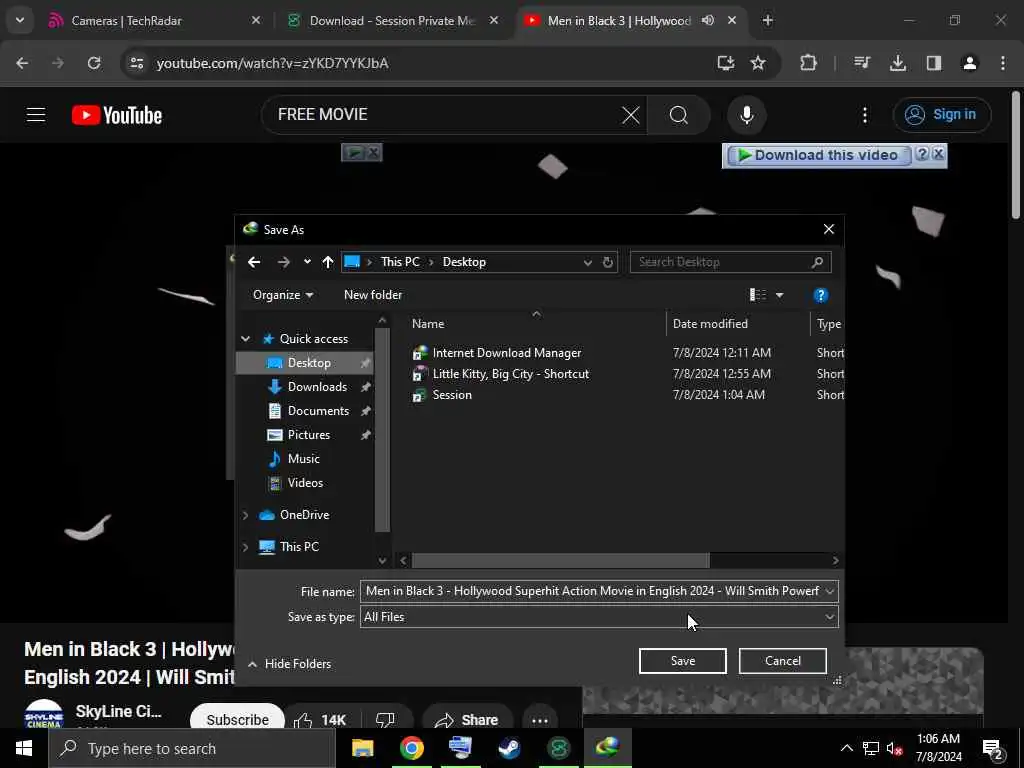Open Pictures in the navigation pane
The width and height of the screenshot is (1024, 768).
[308, 436]
